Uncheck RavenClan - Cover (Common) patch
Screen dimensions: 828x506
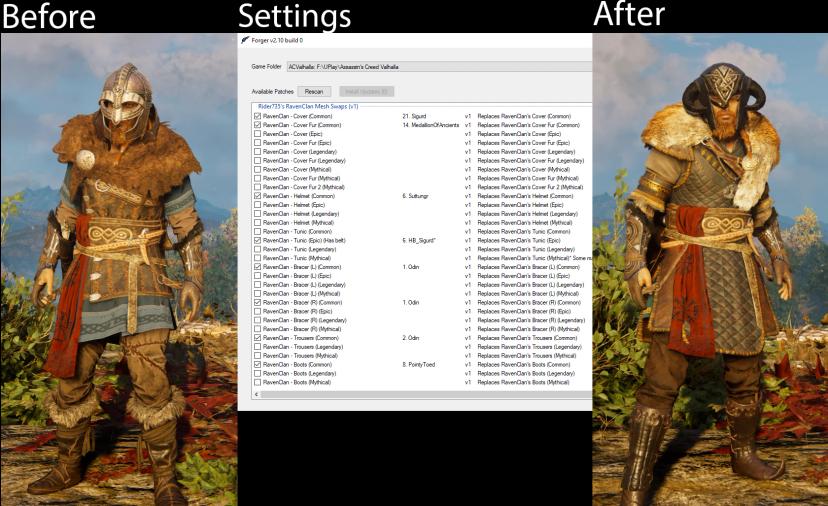(258, 116)
